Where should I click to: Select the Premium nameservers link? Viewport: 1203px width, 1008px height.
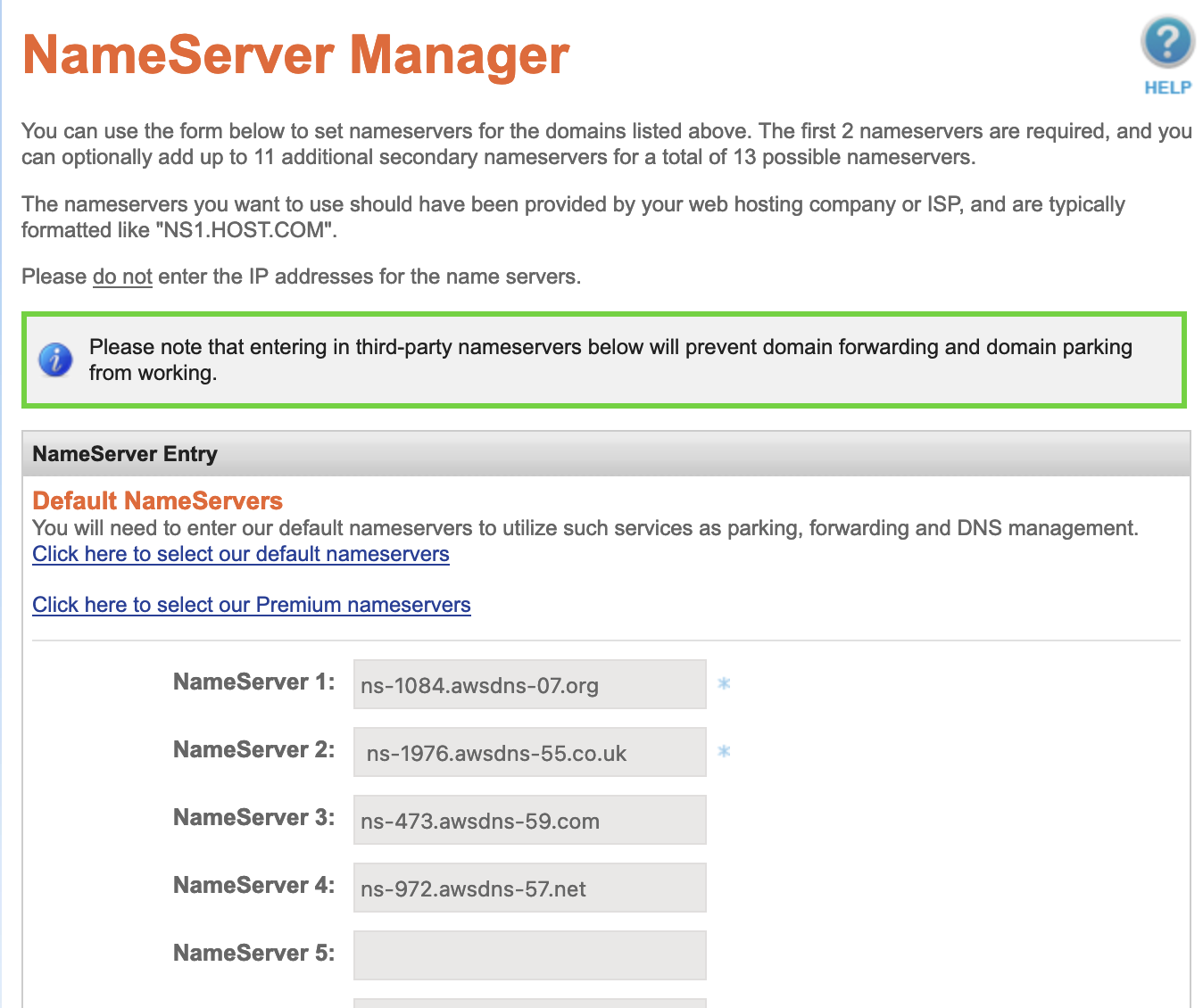pyautogui.click(x=252, y=605)
